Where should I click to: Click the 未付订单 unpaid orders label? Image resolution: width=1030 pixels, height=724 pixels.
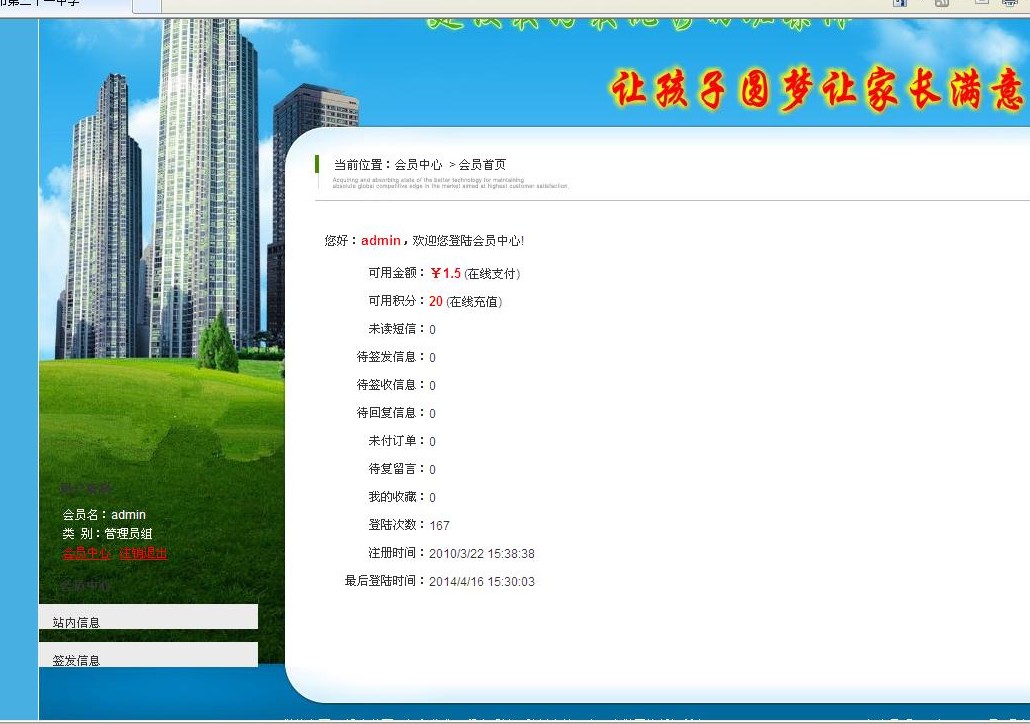point(396,441)
